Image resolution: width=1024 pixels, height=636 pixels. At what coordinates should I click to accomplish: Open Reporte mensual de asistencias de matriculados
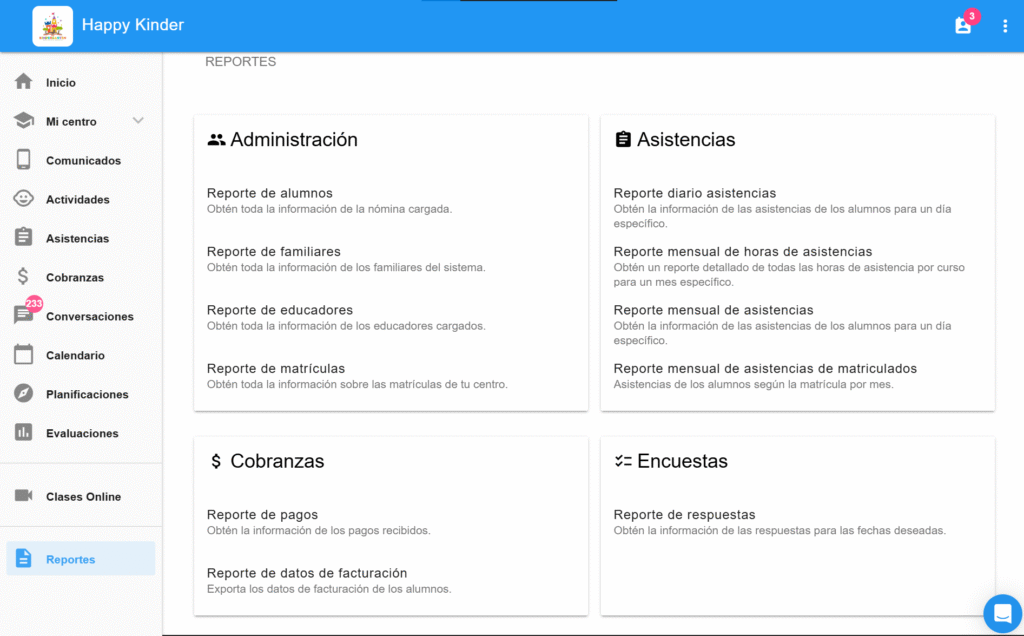tap(765, 368)
